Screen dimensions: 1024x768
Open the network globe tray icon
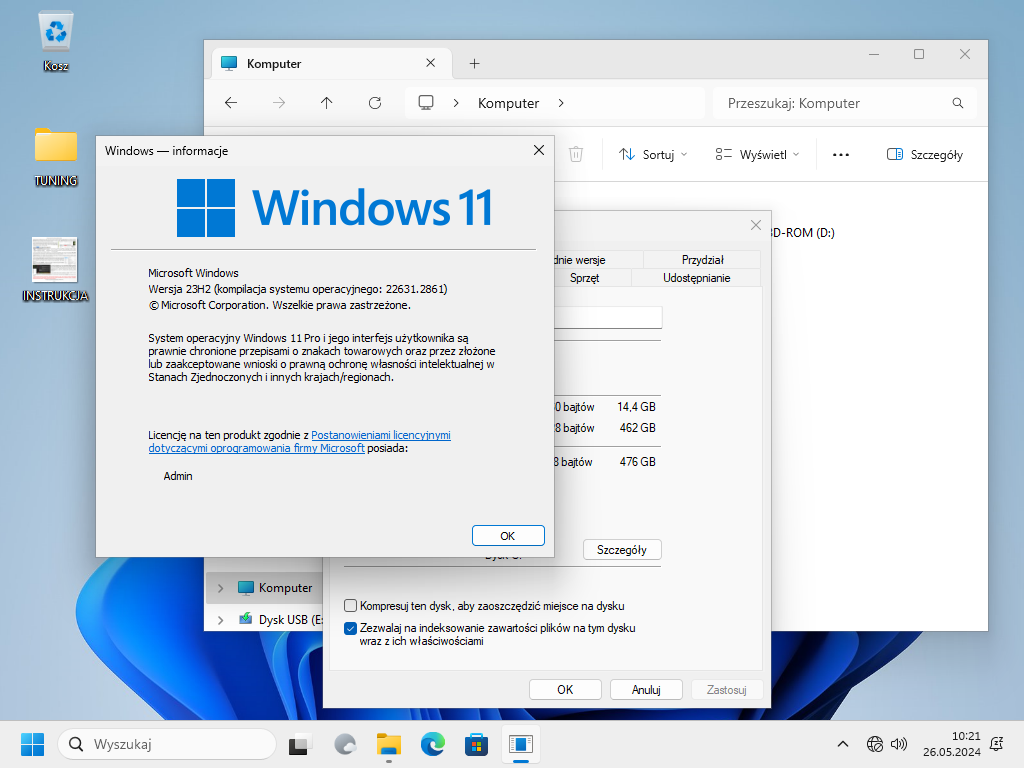(x=874, y=744)
